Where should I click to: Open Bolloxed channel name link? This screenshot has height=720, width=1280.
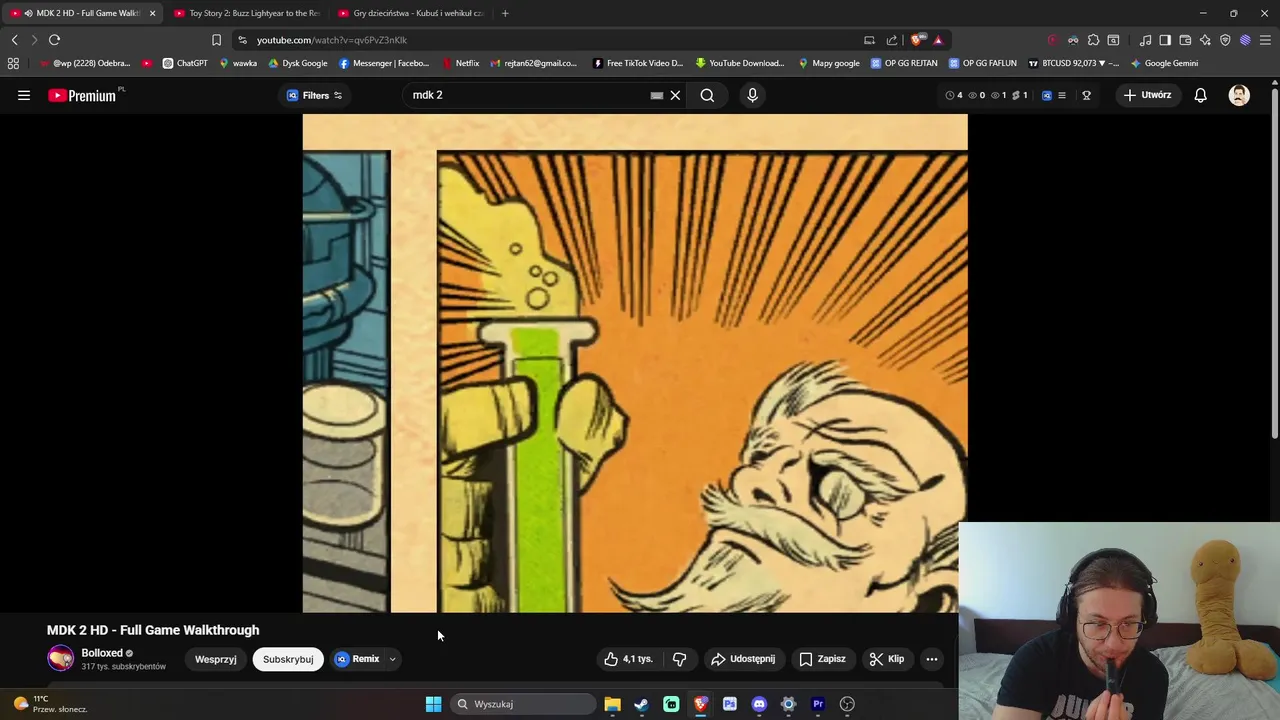tap(102, 653)
